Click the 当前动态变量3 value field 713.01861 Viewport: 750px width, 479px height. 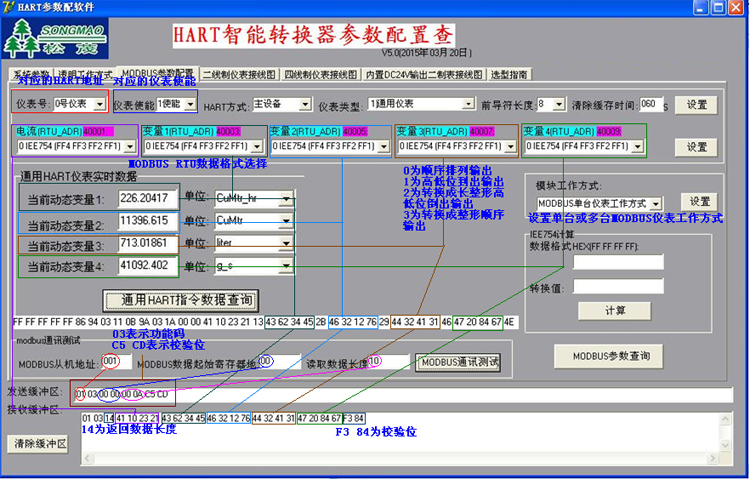pos(147,244)
